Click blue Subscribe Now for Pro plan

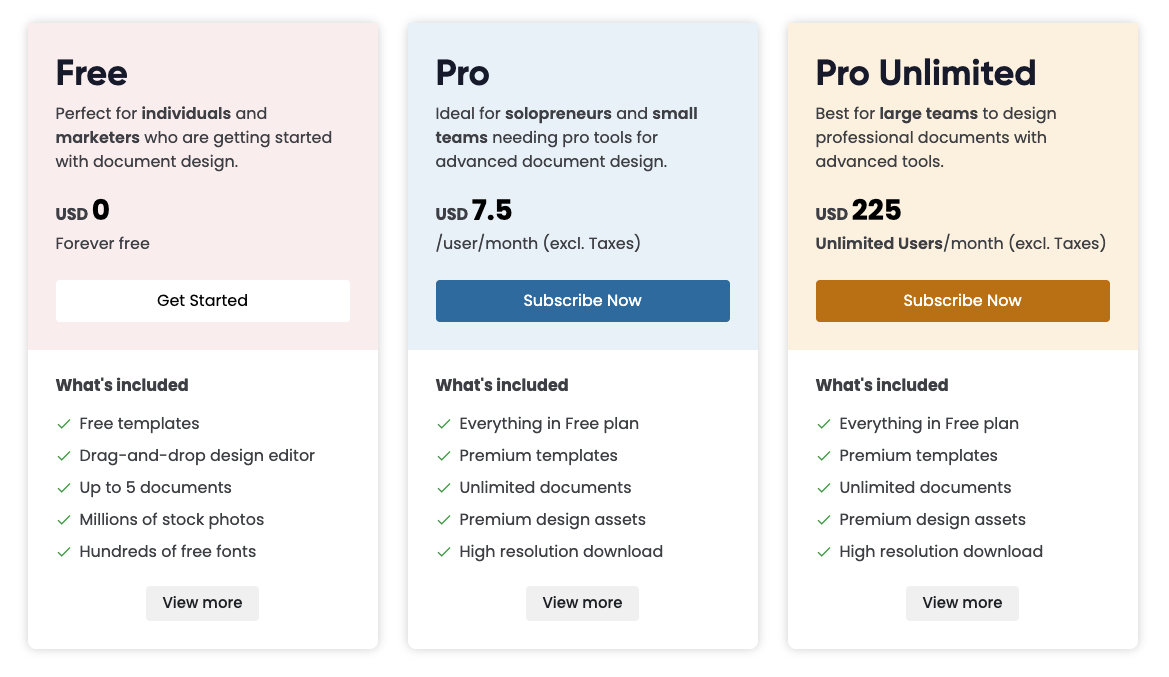[582, 301]
